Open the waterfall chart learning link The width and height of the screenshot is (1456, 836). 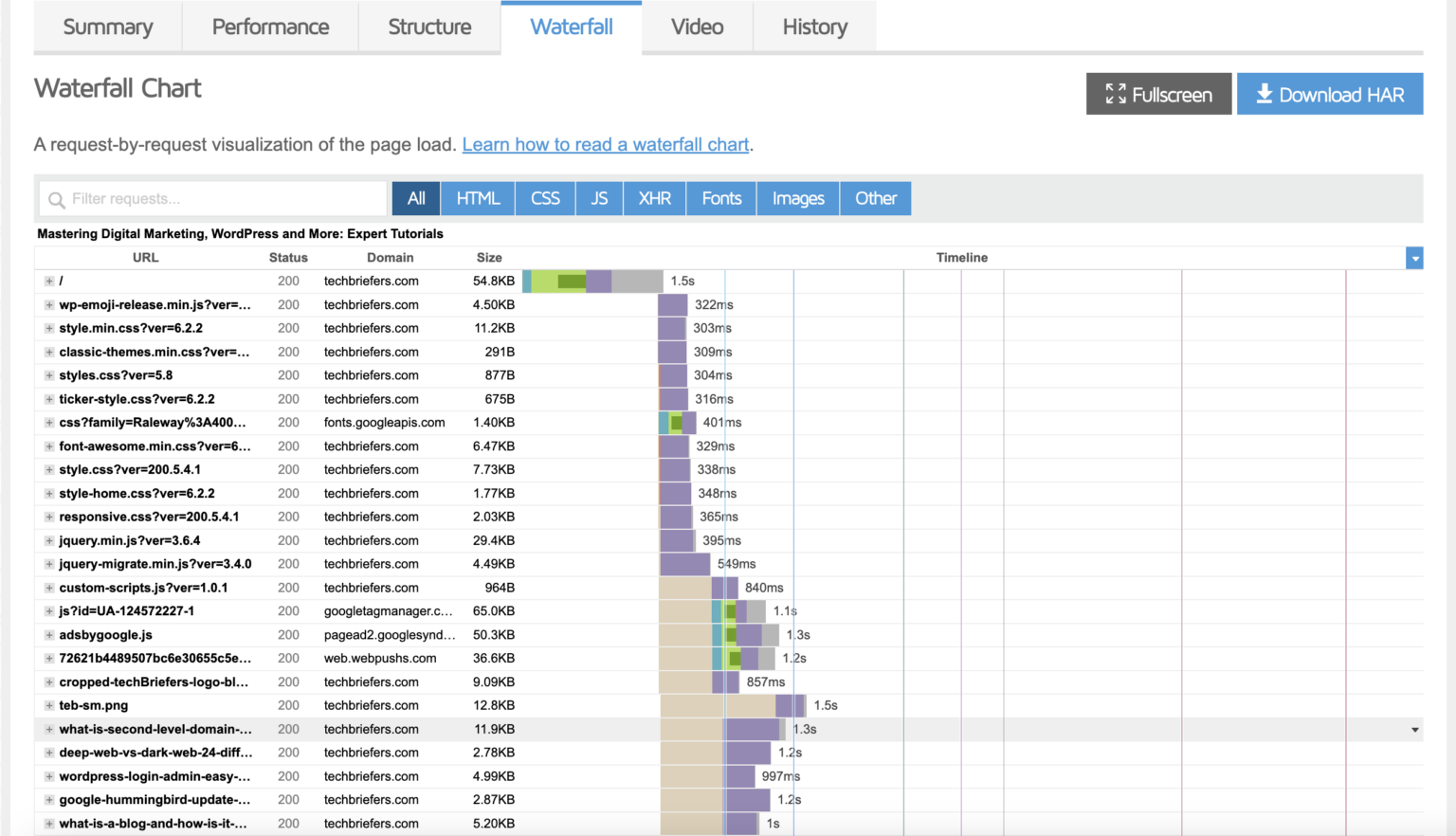606,144
